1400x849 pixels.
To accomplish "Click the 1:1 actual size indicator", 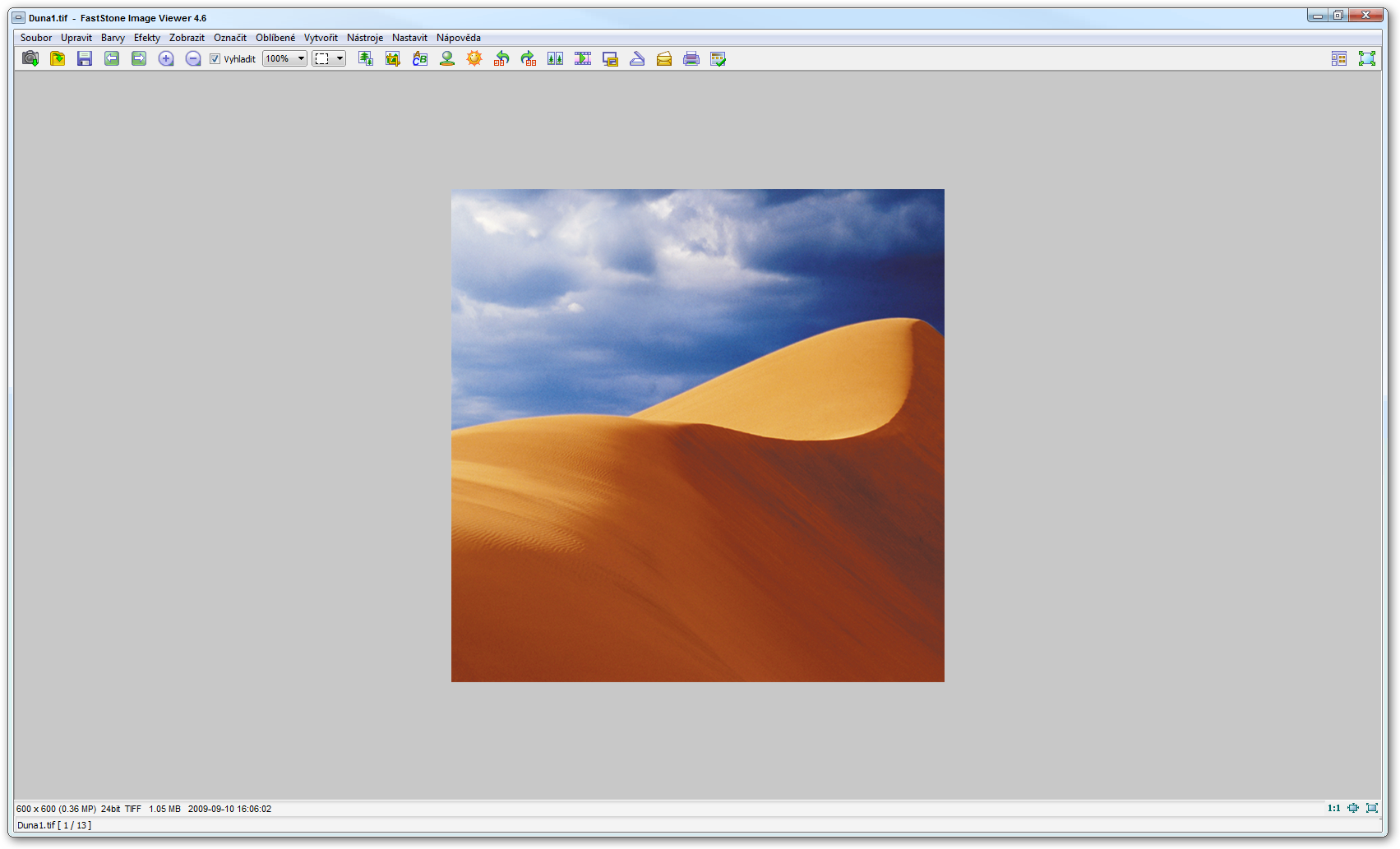I will tap(1333, 808).
